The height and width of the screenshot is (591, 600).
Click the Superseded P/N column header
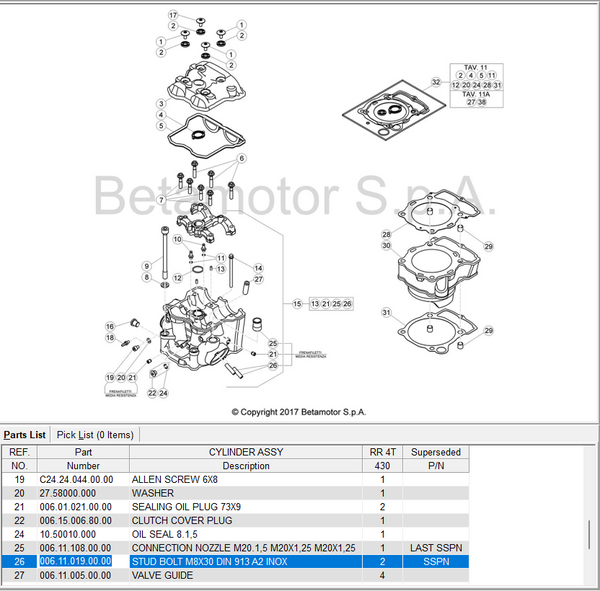tap(436, 459)
